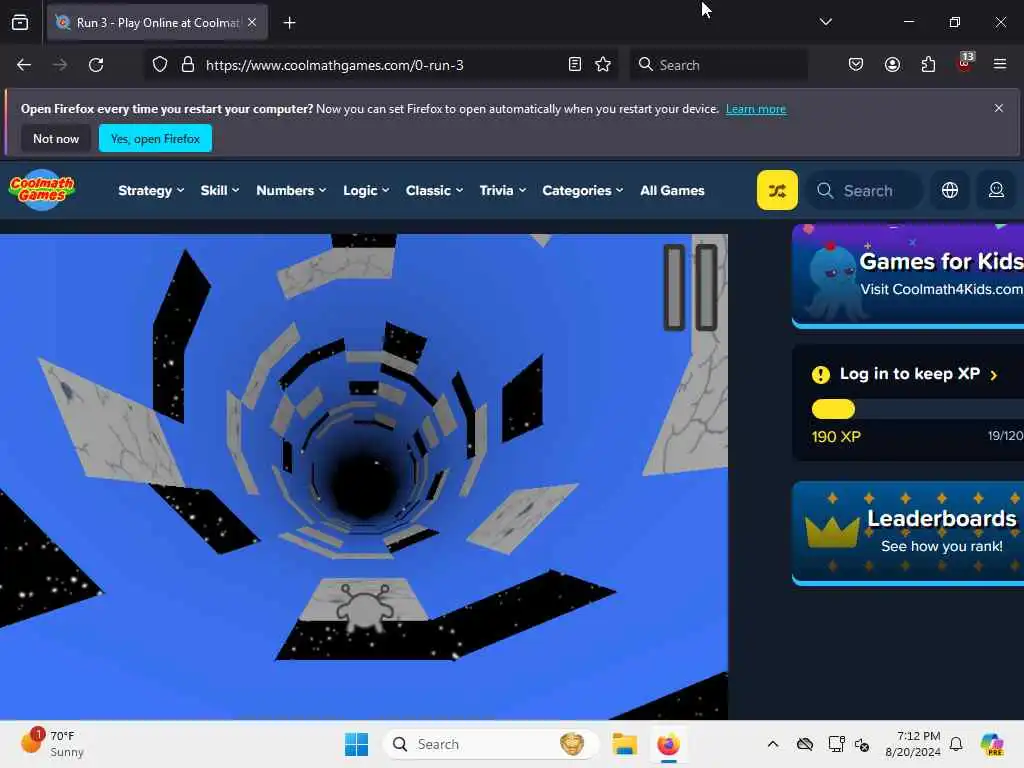Show hidden system tray icons

pyautogui.click(x=773, y=744)
